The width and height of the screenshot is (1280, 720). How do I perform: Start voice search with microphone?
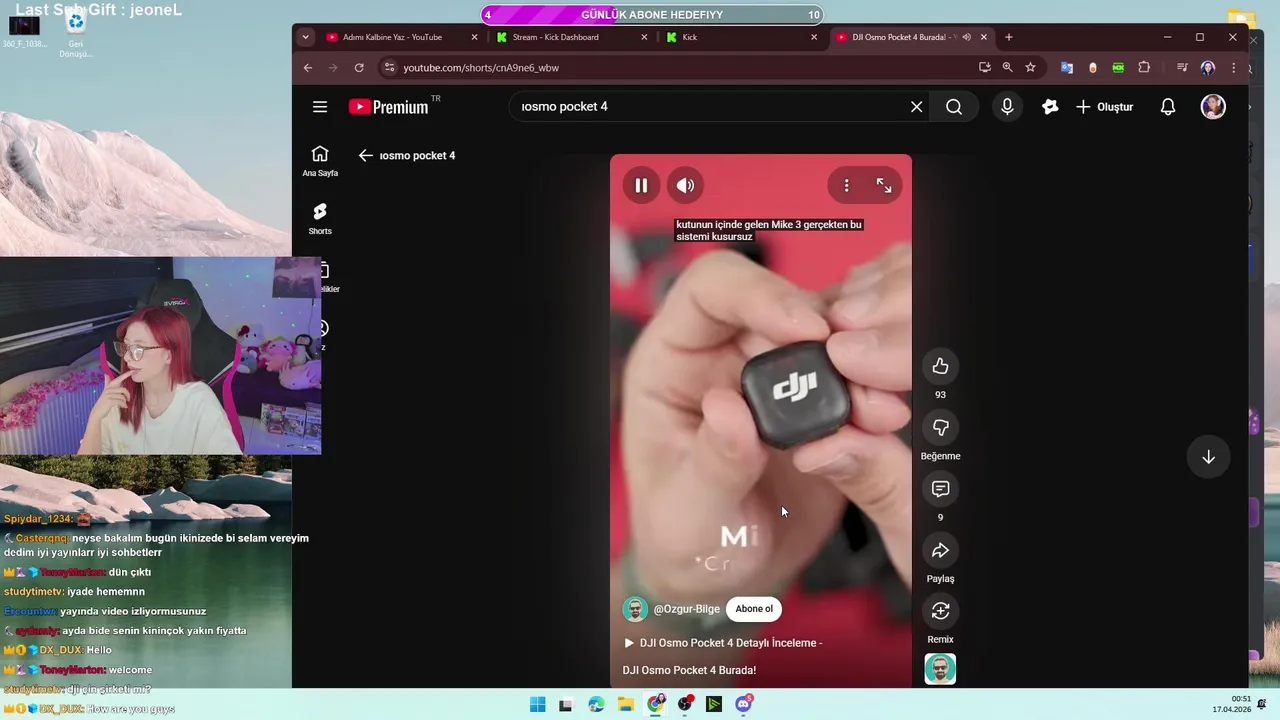pyautogui.click(x=1007, y=107)
